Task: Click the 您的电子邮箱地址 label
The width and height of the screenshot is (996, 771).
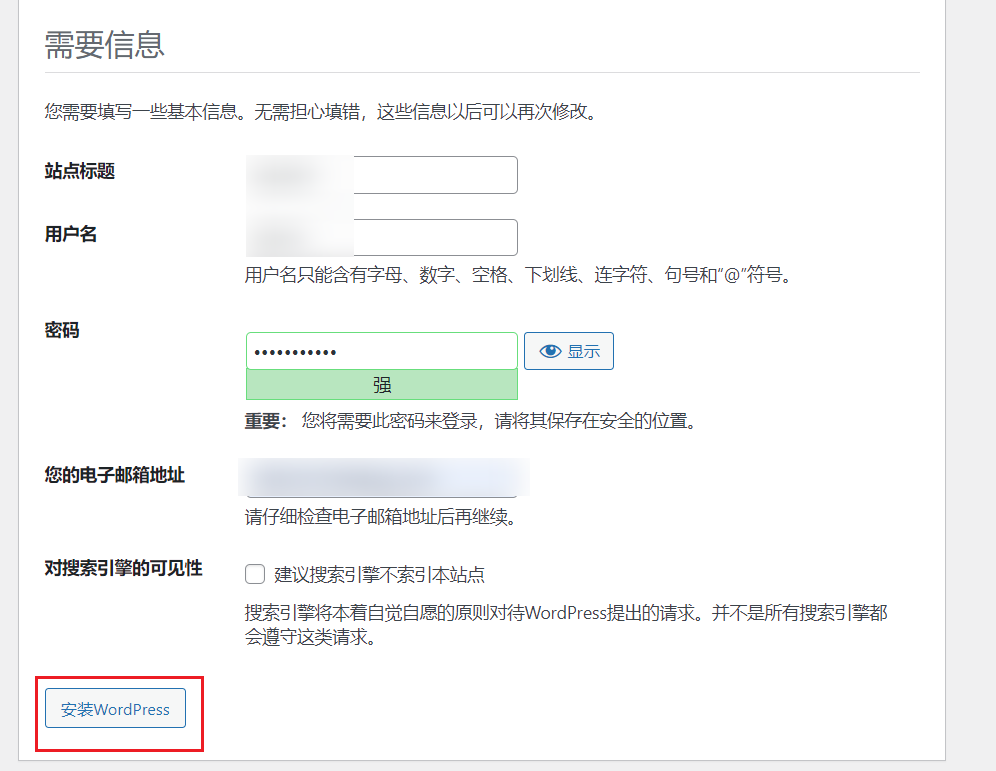Action: [x=114, y=475]
